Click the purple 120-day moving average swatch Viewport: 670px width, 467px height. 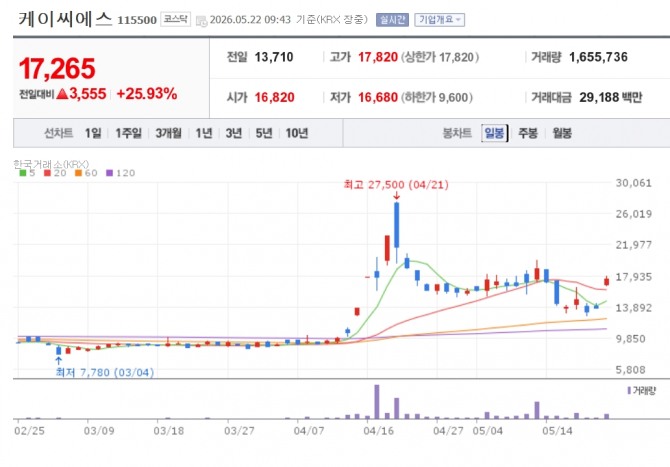109,173
